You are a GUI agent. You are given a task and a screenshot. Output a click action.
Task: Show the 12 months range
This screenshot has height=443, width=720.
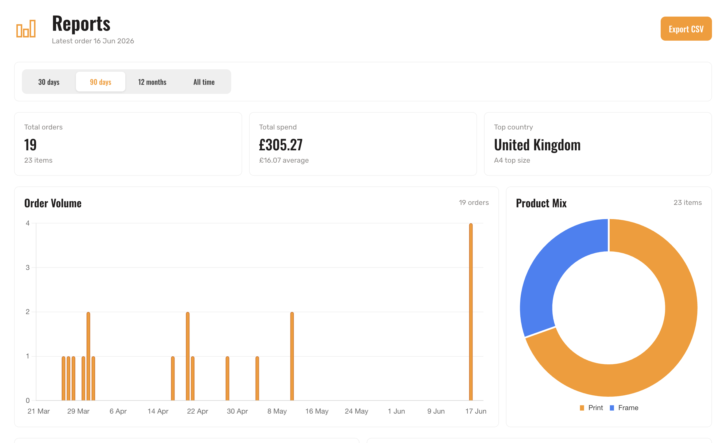(x=152, y=82)
